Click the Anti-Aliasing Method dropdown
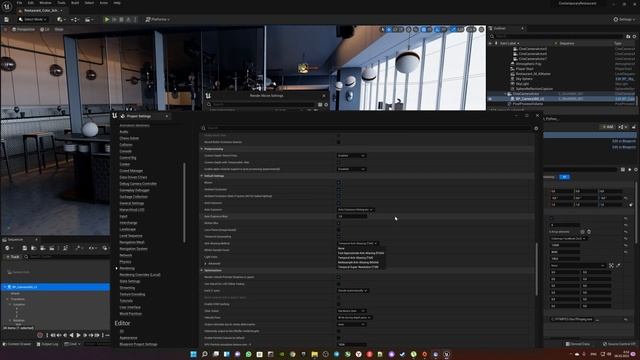Viewport: 640px width, 360px height. click(357, 244)
